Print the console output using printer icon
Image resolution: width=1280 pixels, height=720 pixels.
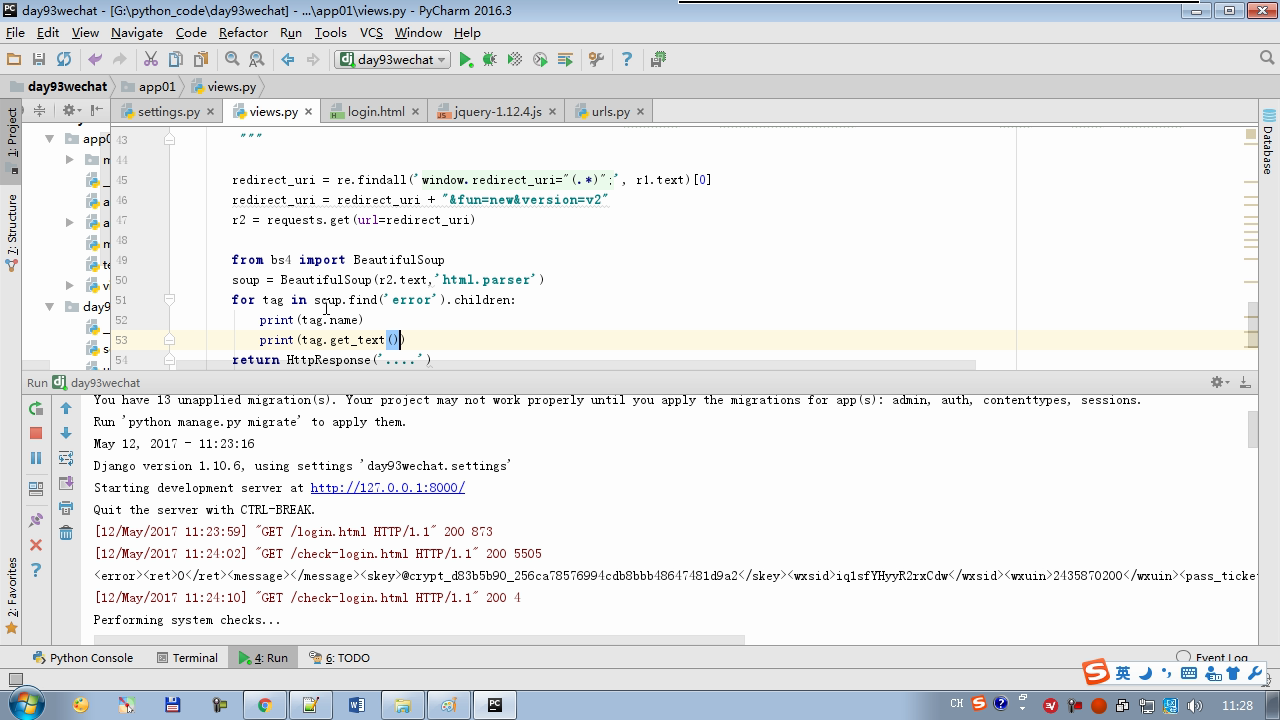(x=66, y=508)
